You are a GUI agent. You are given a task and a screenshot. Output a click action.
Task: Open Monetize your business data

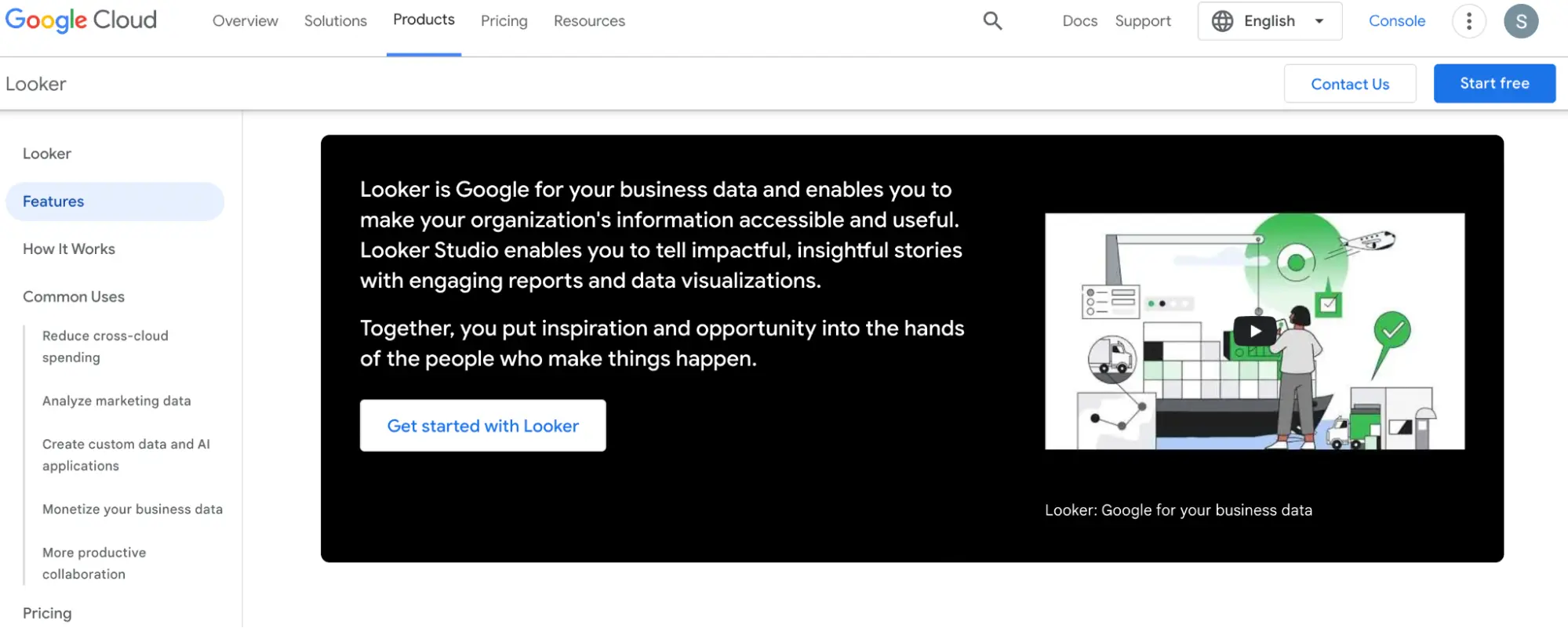point(132,509)
